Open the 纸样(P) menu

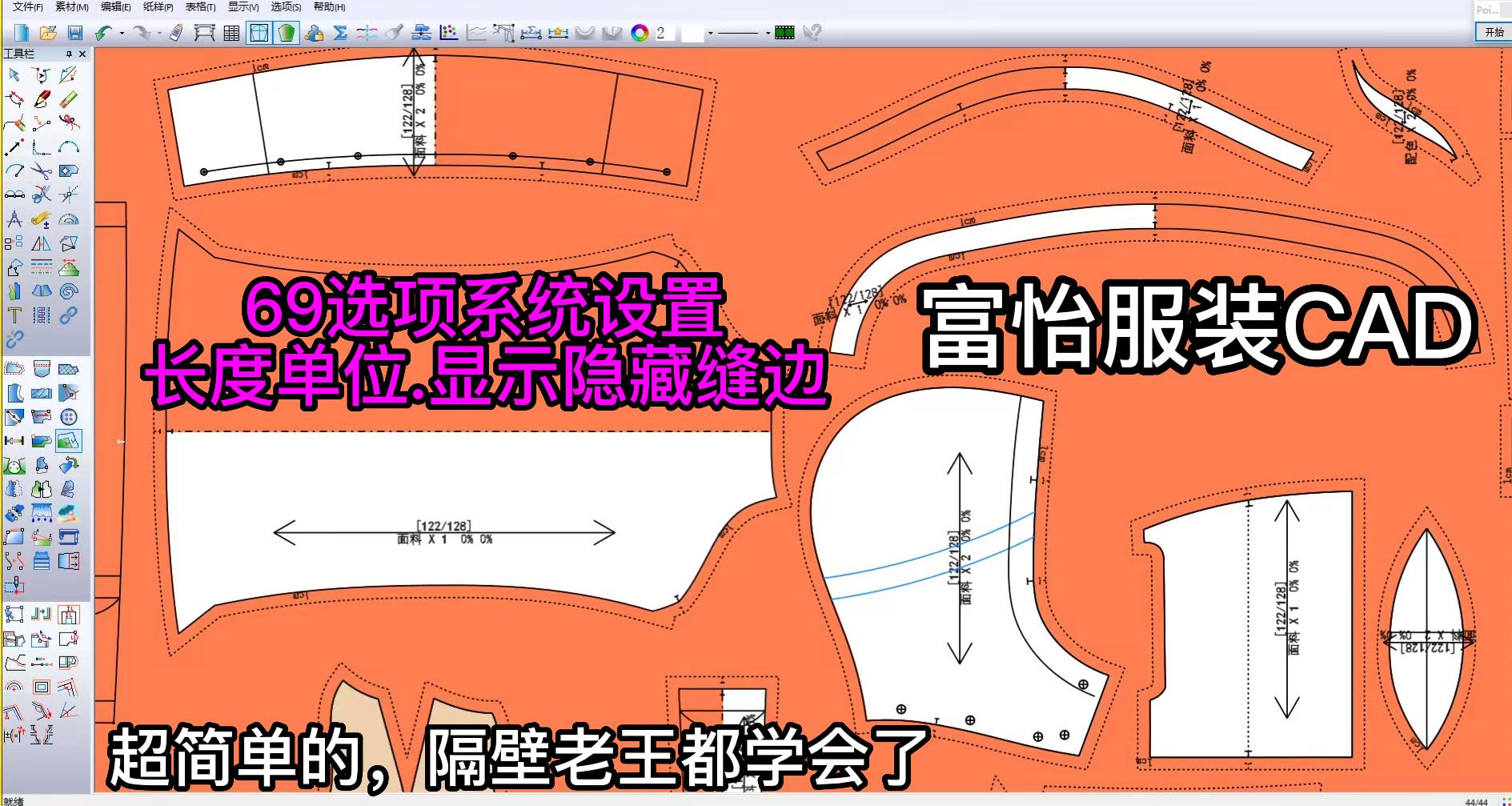158,7
